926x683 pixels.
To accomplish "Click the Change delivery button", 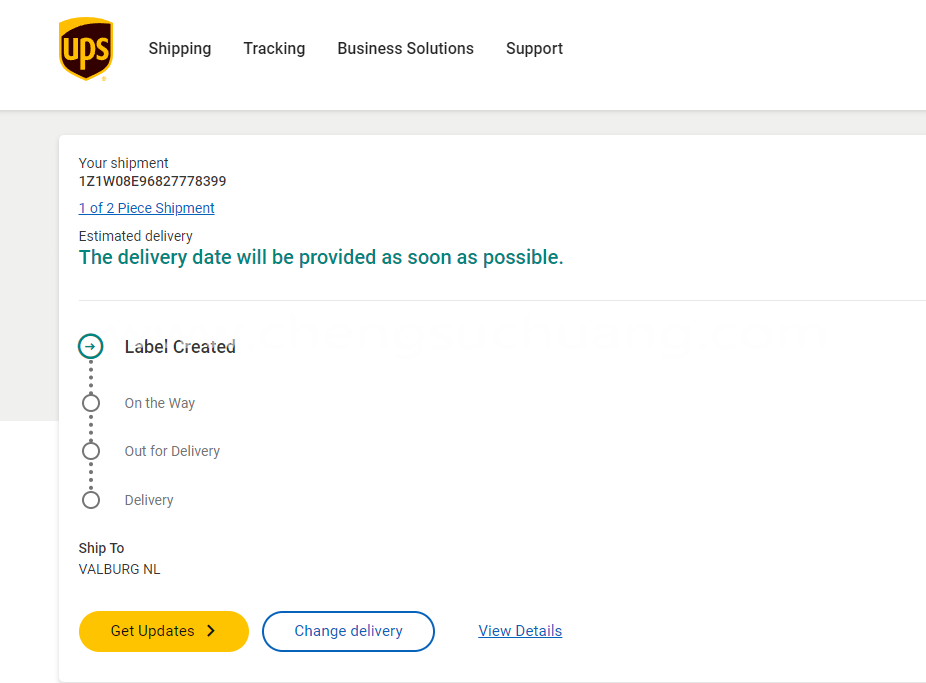I will (x=348, y=631).
